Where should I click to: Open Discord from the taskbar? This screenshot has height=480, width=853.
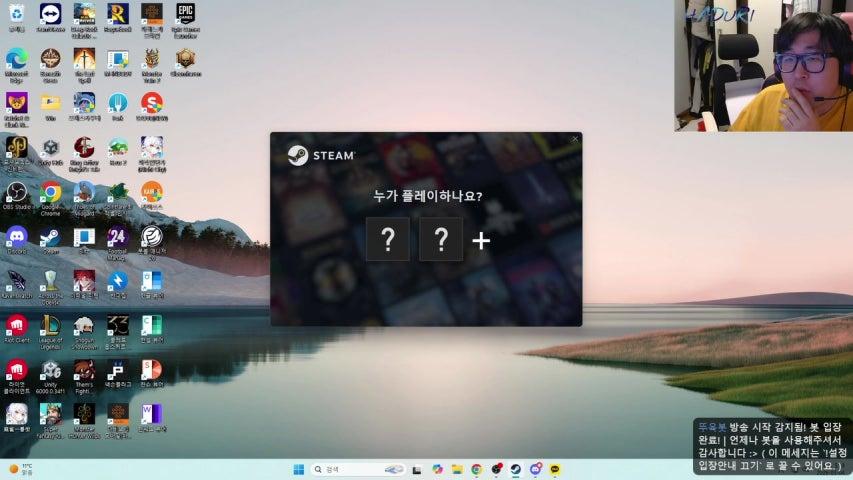coord(536,469)
